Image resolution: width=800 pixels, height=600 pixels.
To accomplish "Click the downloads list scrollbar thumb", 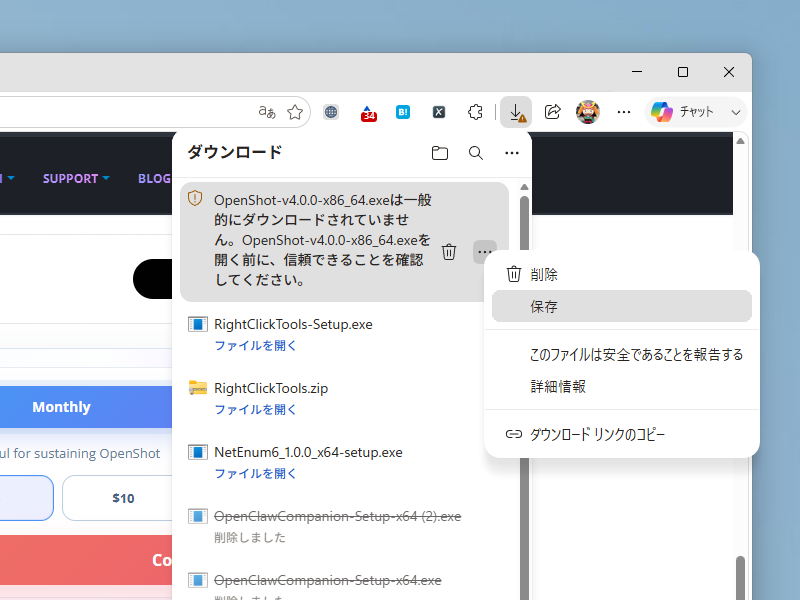I will click(x=524, y=223).
